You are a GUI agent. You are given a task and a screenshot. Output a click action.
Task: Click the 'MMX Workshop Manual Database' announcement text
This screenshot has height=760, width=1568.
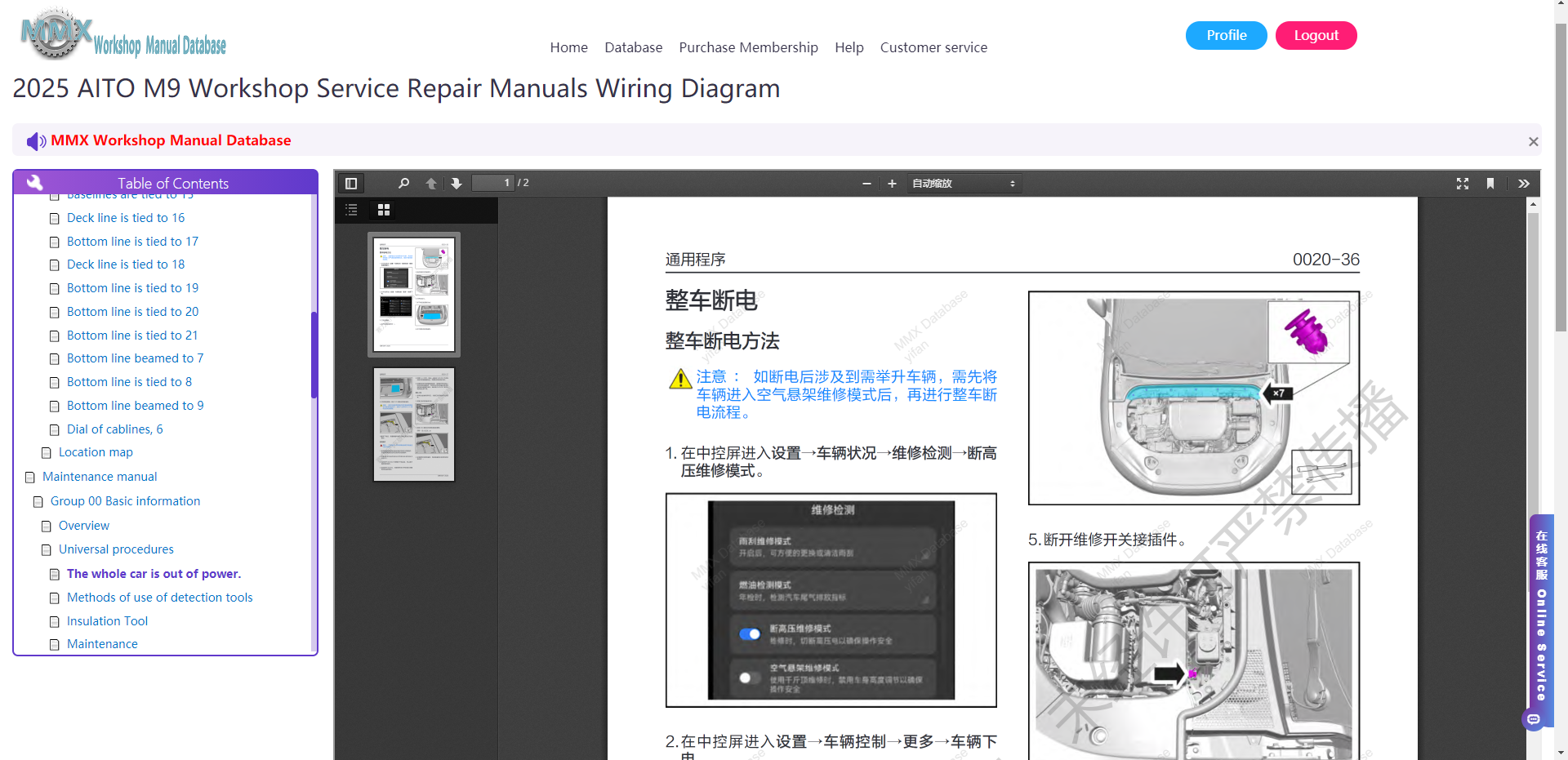[171, 140]
